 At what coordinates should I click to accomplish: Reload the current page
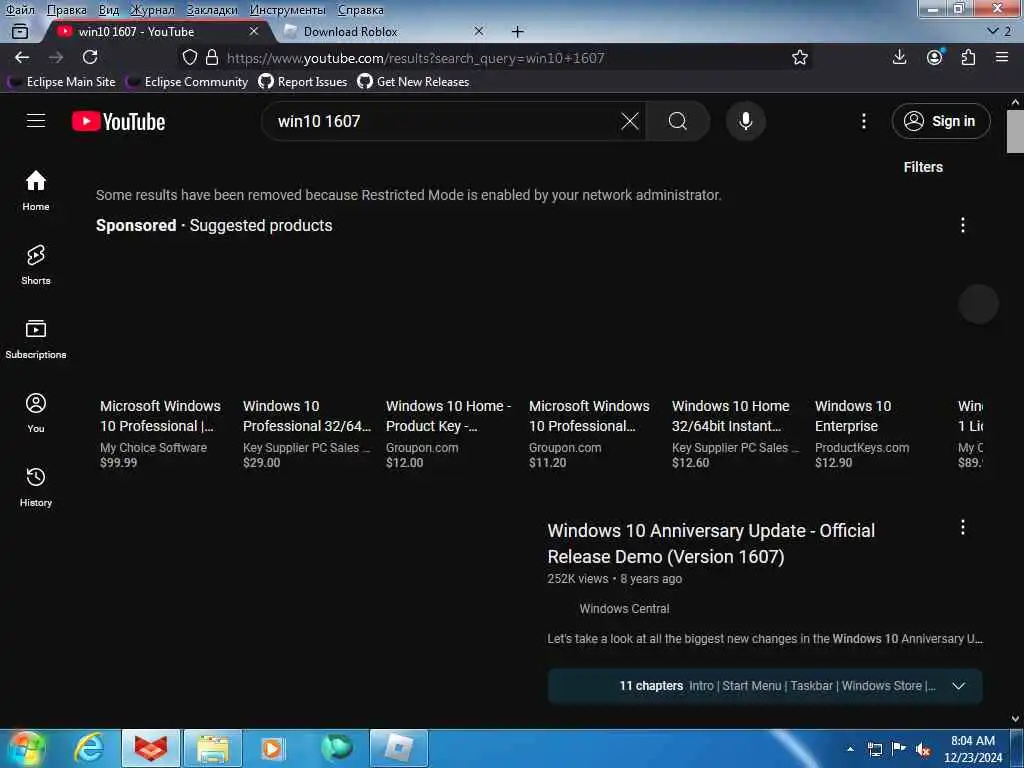click(x=90, y=57)
